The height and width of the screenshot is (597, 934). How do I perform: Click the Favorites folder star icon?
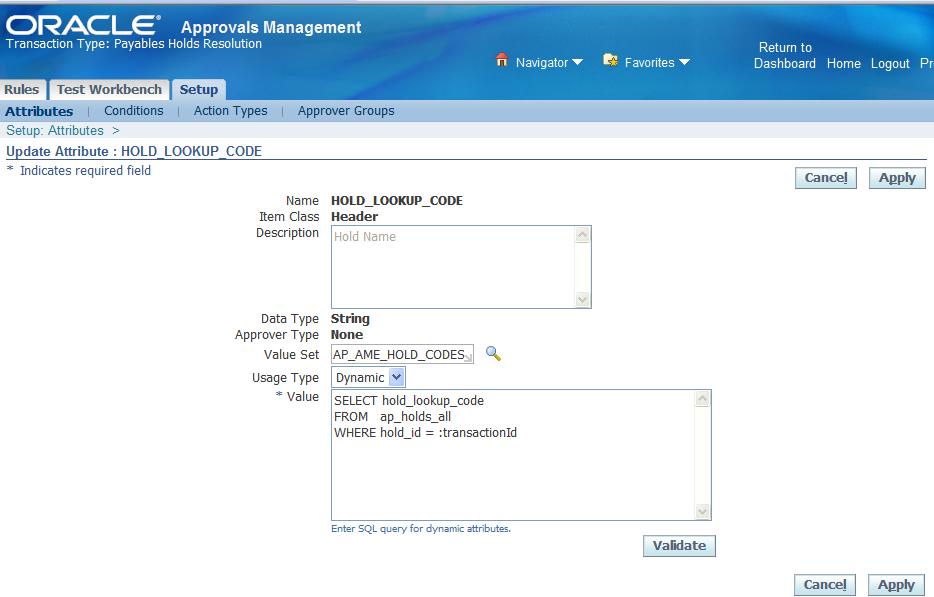click(x=610, y=60)
